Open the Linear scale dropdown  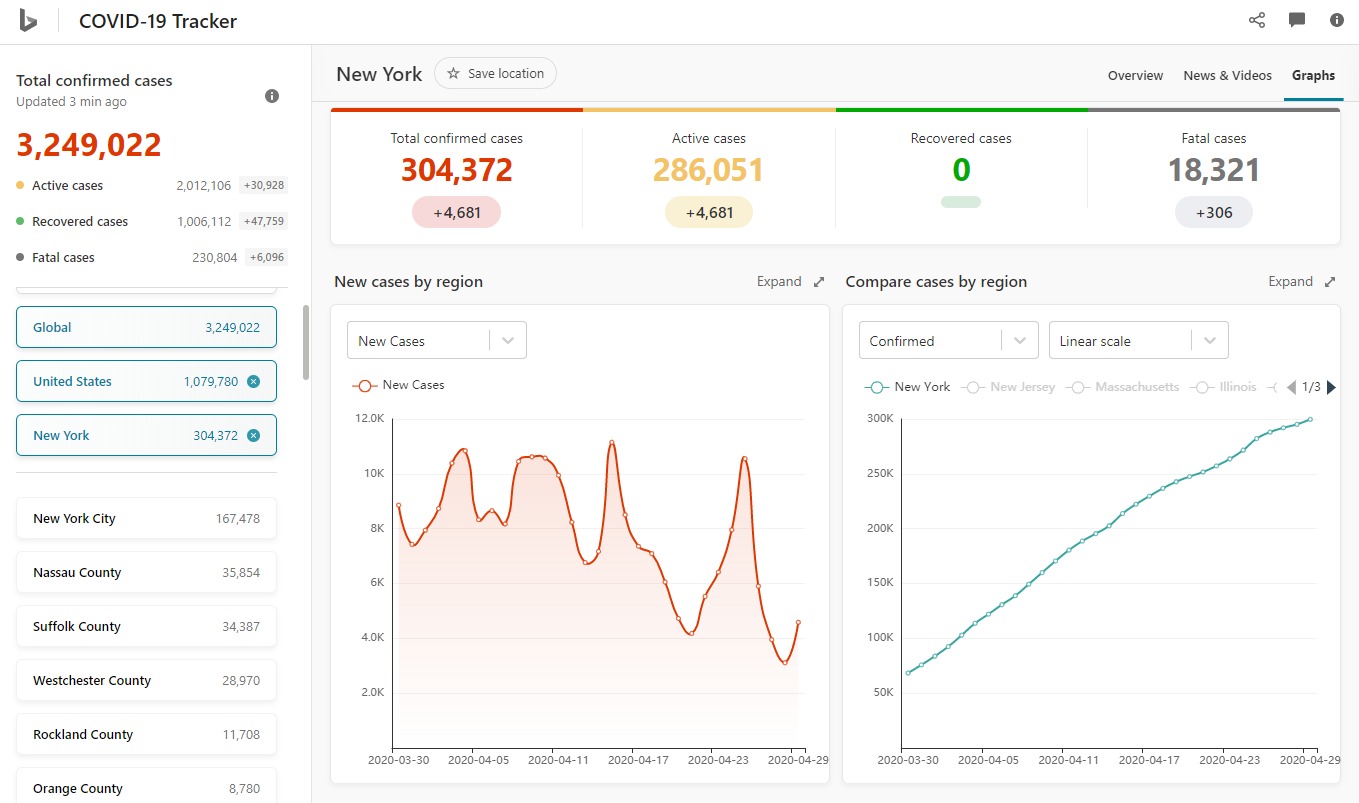1138,341
